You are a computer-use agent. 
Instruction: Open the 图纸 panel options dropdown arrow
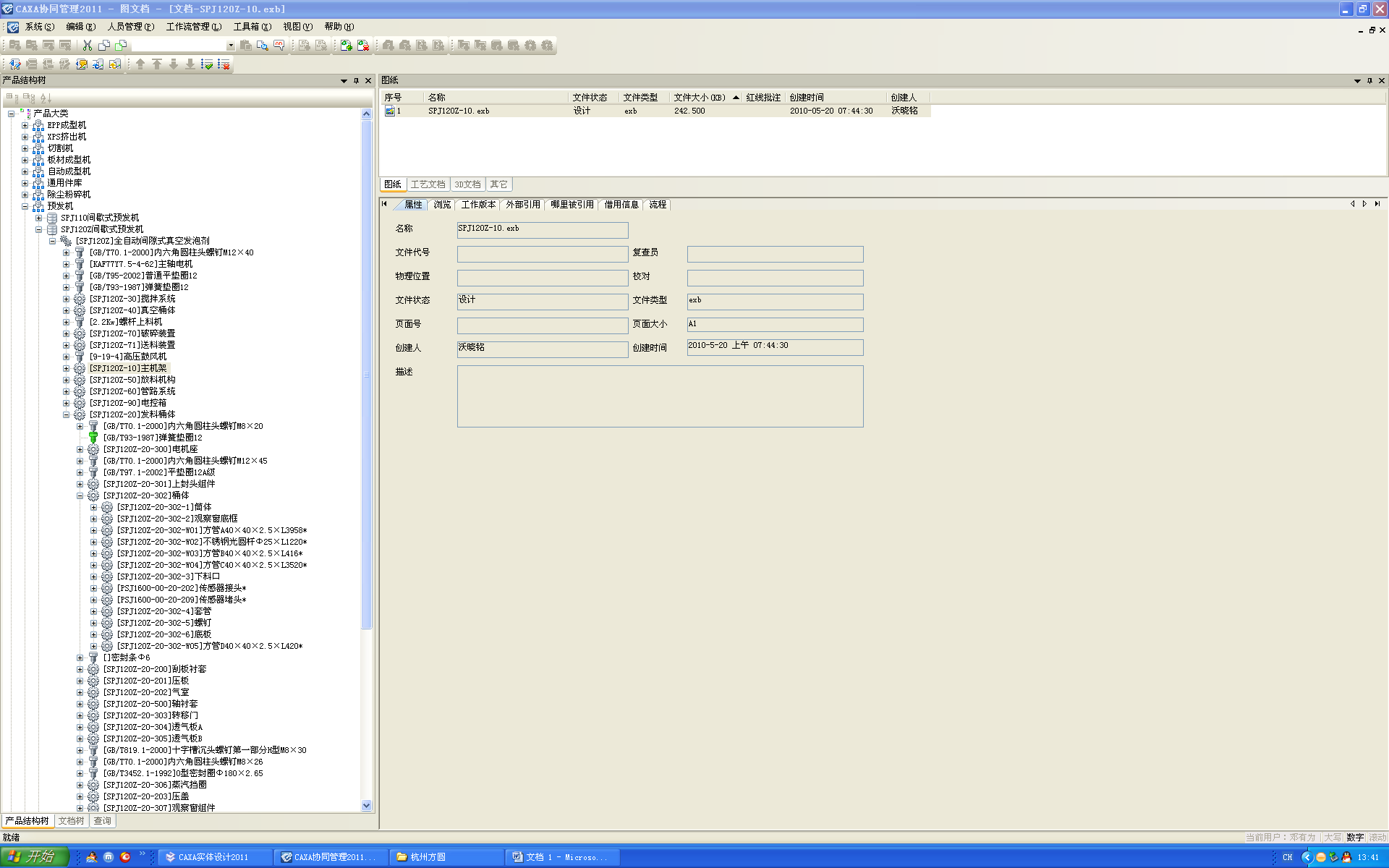pos(1357,80)
